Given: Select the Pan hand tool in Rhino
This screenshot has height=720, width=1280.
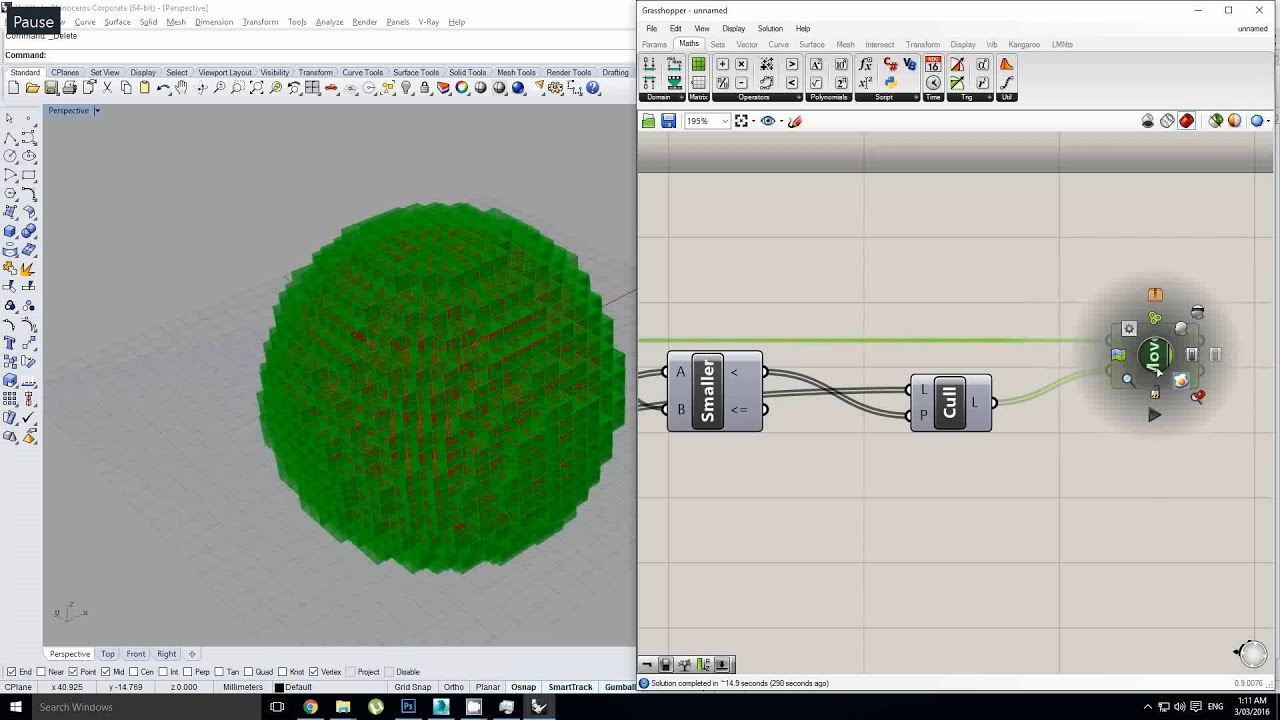Looking at the screenshot, I should (181, 88).
